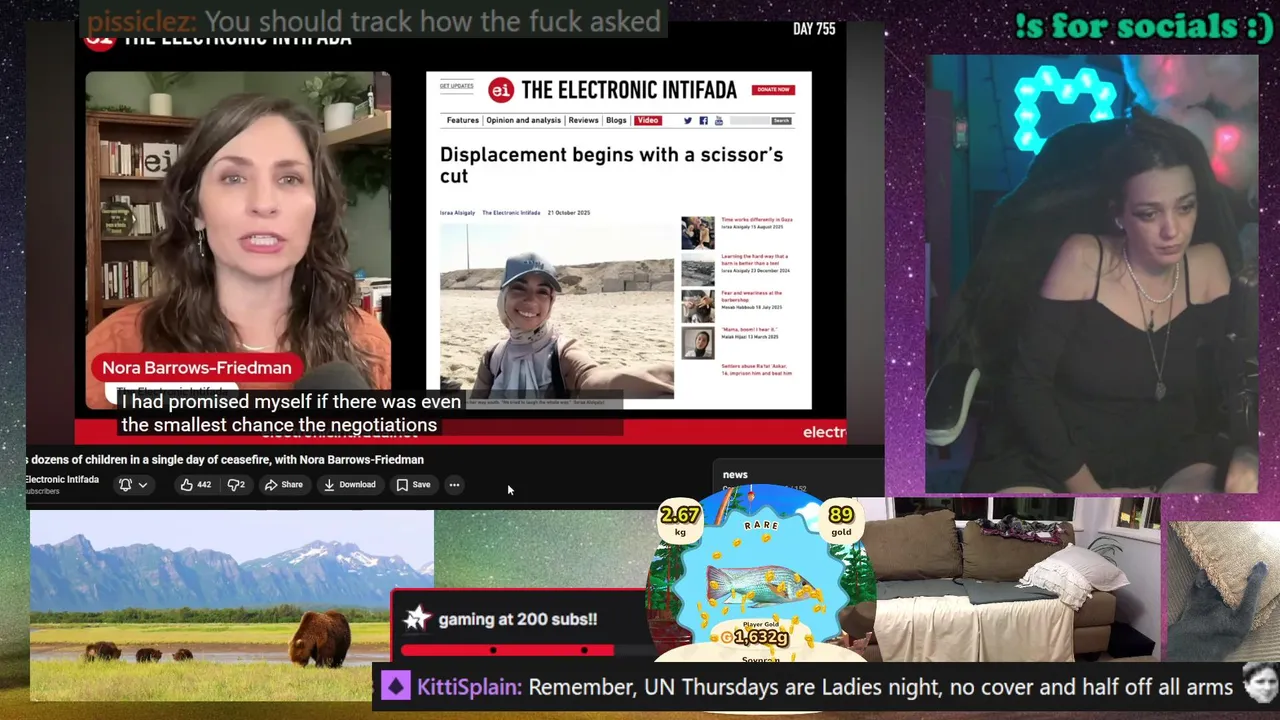Image resolution: width=1280 pixels, height=720 pixels.
Task: Click the cat camera feed panel
Action: 1222,591
